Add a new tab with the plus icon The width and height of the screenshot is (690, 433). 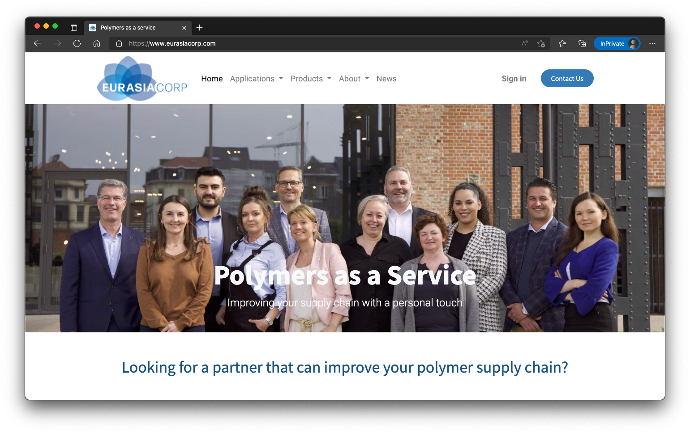coord(199,28)
